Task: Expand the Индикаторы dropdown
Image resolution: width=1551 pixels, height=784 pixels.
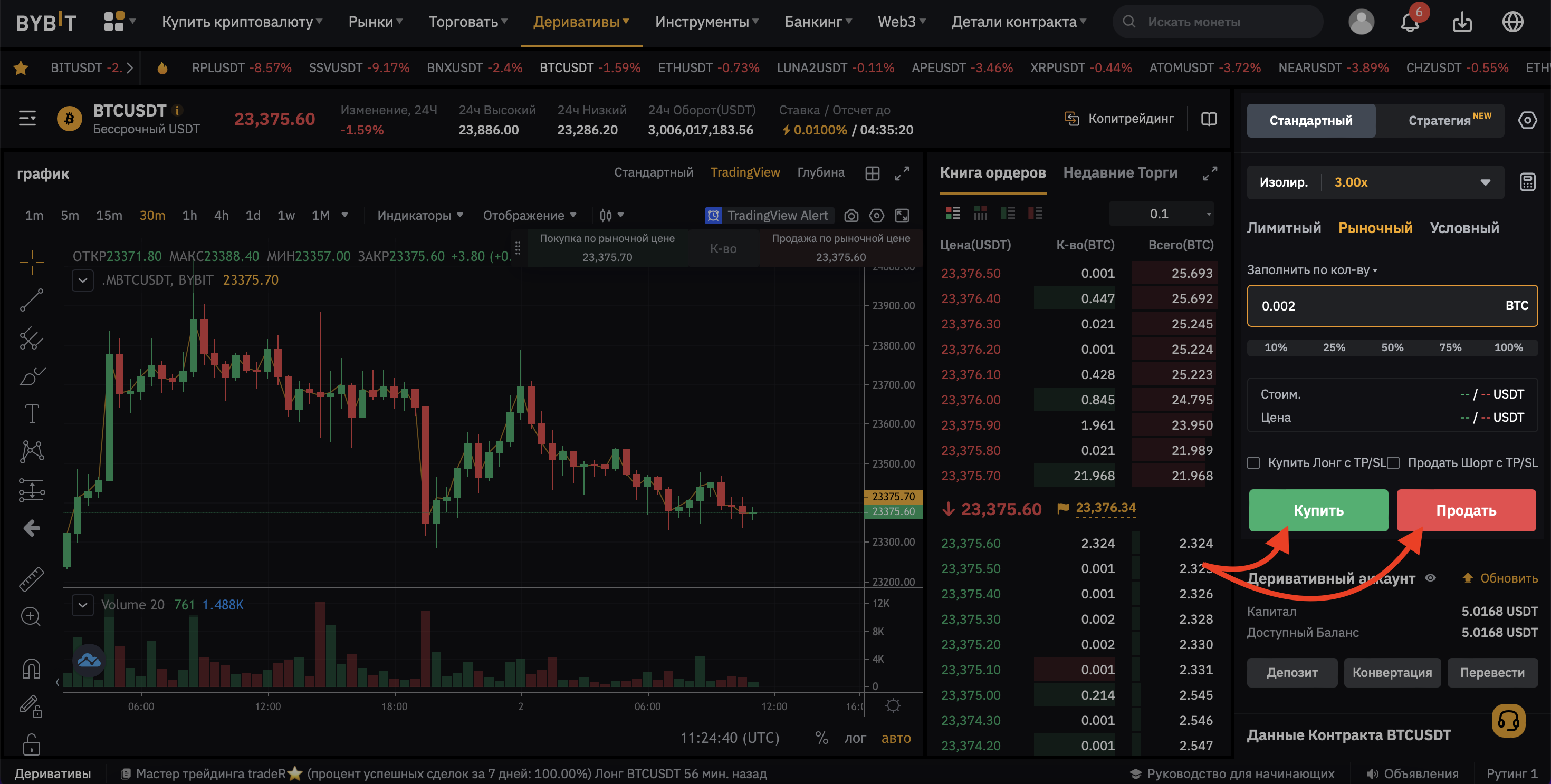Action: 419,216
